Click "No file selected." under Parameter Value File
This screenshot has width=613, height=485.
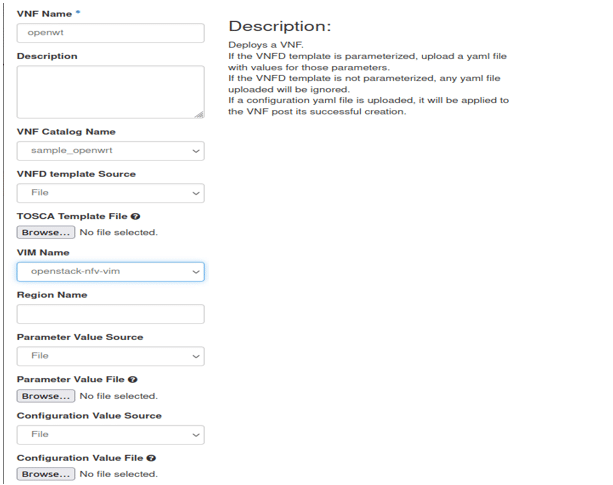click(x=118, y=396)
